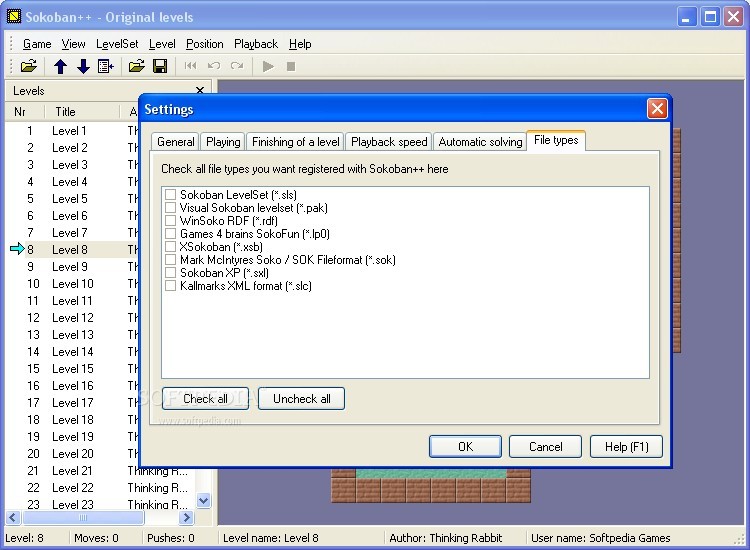Image resolution: width=750 pixels, height=550 pixels.
Task: Select Level 5 in levels list
Action: 69,198
